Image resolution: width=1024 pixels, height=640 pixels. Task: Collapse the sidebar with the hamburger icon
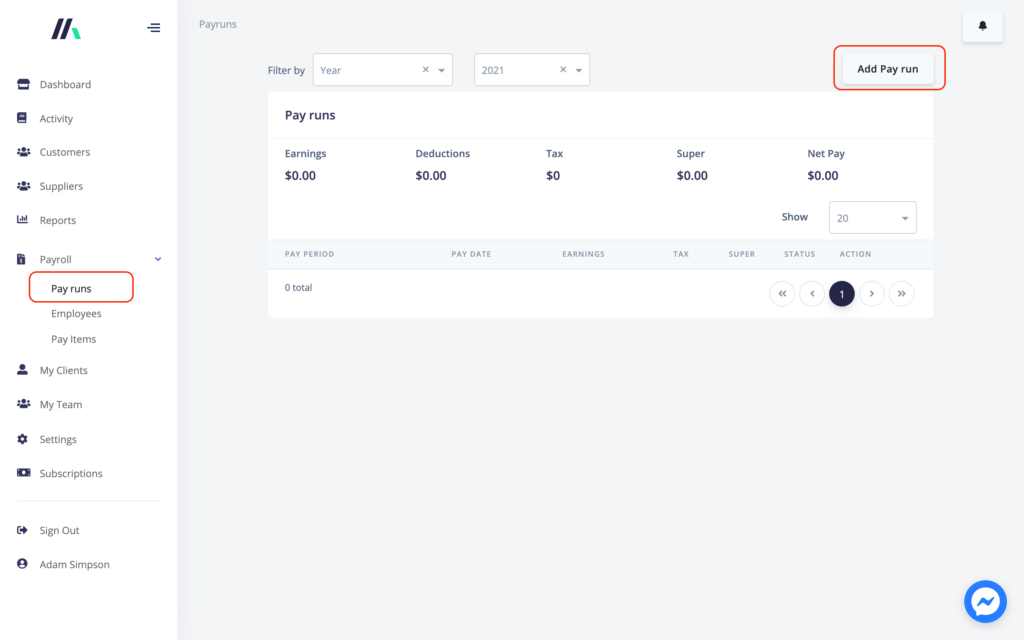pyautogui.click(x=153, y=28)
